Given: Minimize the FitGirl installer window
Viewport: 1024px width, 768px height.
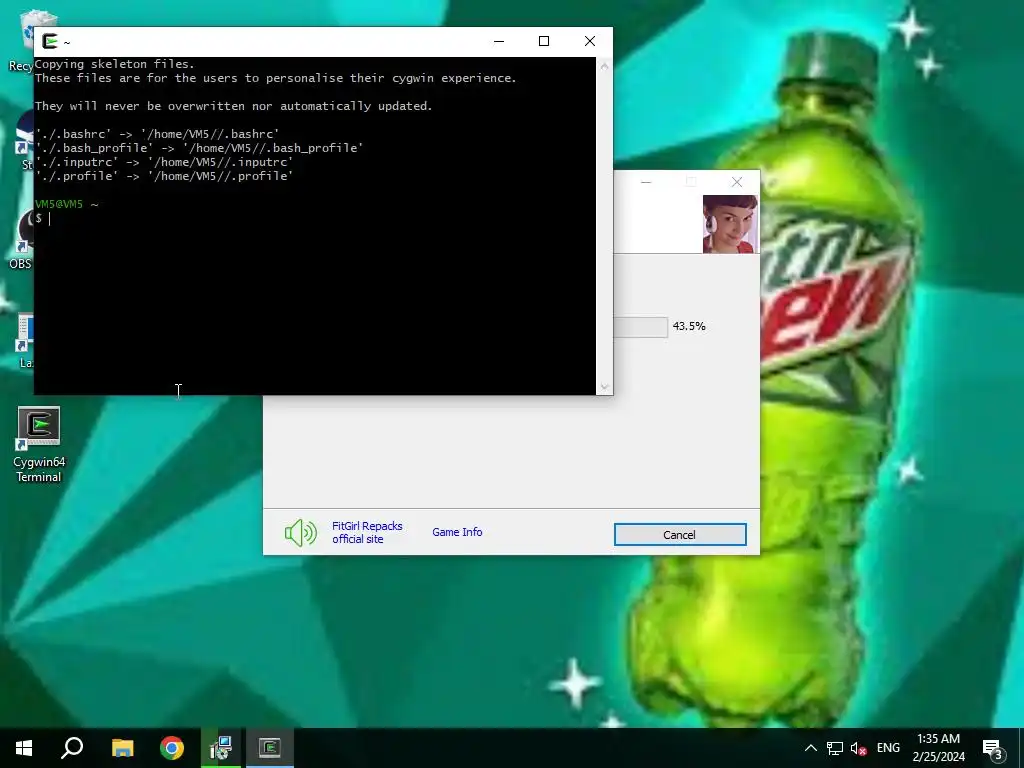Looking at the screenshot, I should pyautogui.click(x=646, y=182).
